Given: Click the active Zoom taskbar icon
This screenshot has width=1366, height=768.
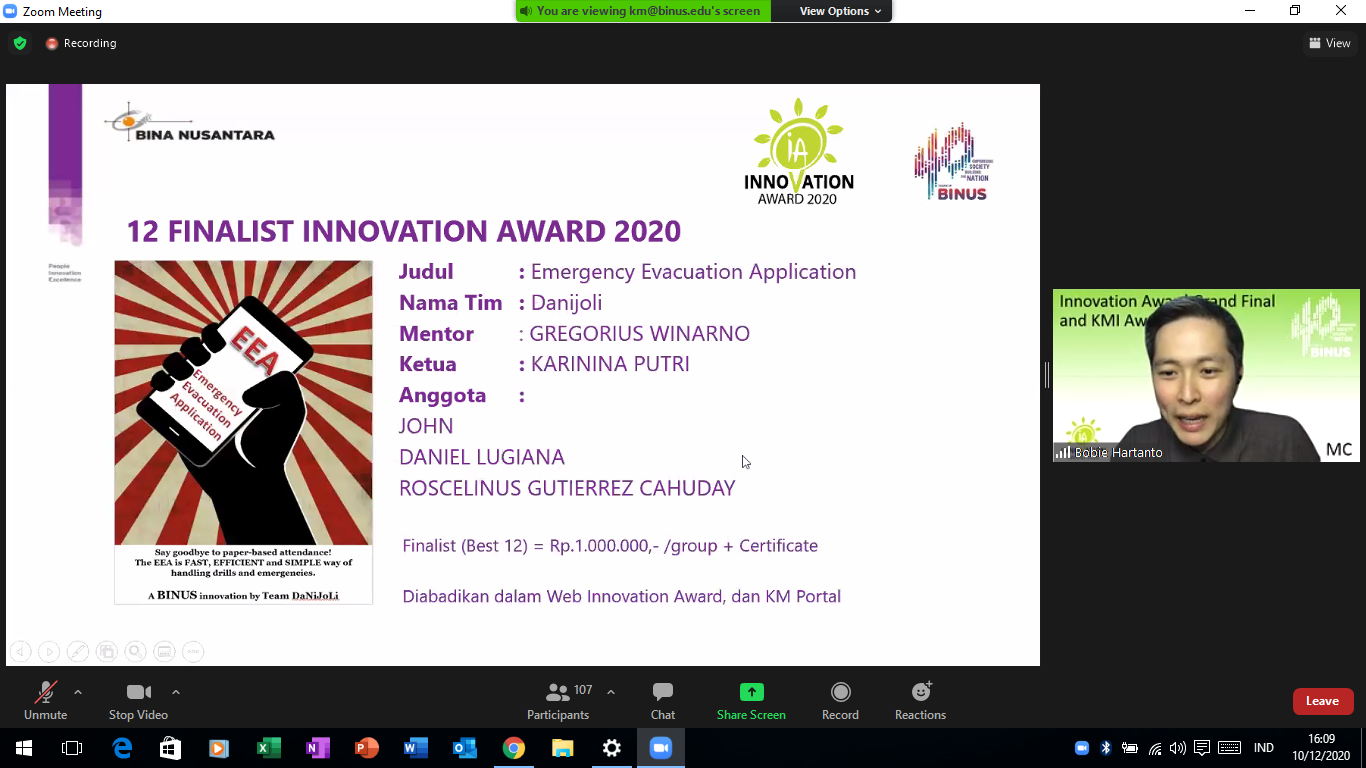Looking at the screenshot, I should point(661,748).
